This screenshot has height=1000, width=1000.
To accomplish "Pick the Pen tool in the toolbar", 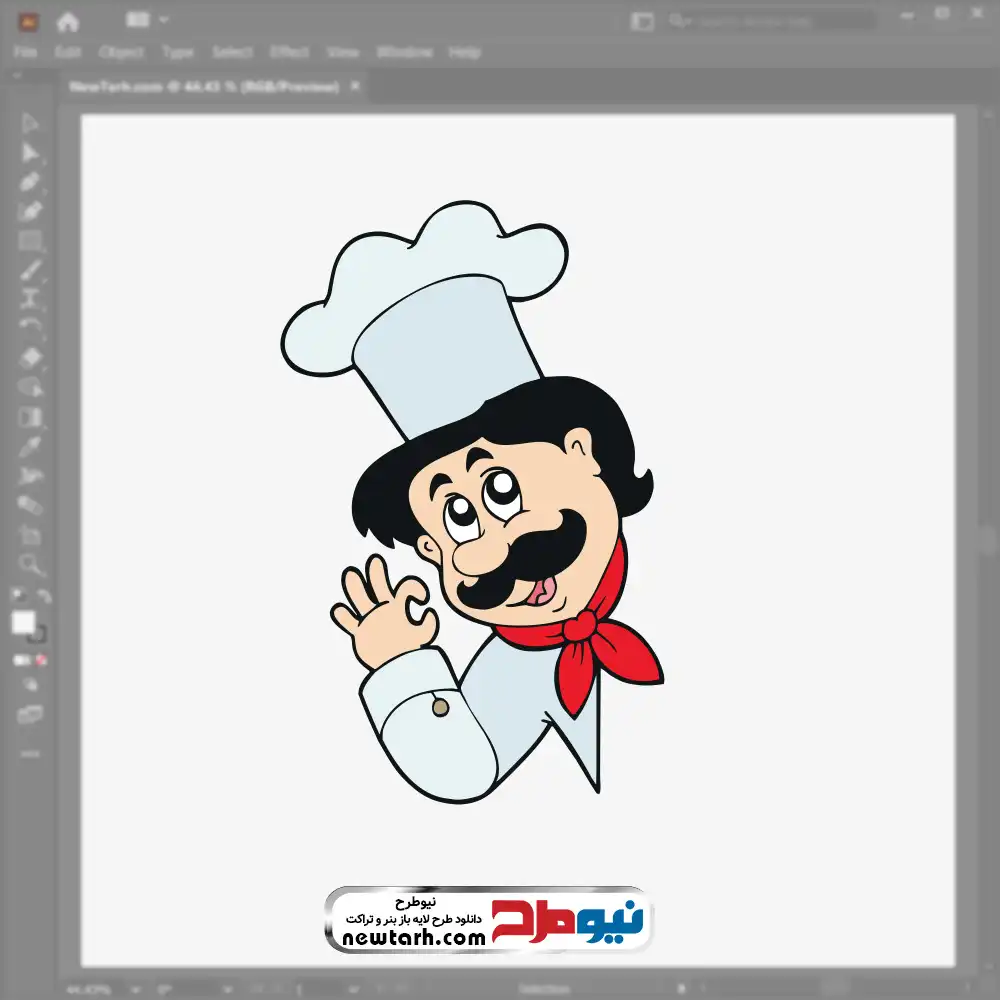I will point(30,182).
